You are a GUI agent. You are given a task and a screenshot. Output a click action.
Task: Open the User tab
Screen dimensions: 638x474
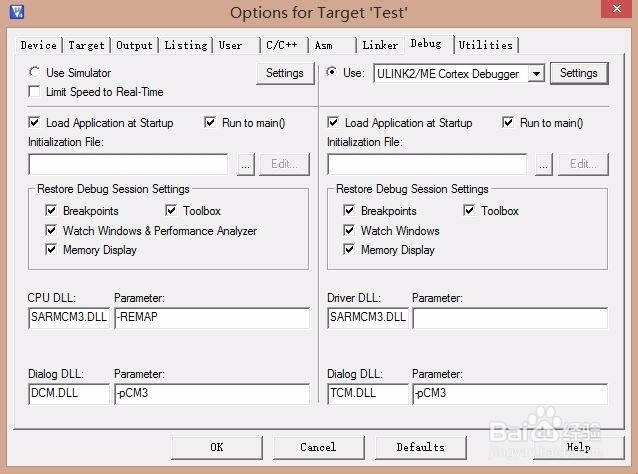click(x=236, y=45)
